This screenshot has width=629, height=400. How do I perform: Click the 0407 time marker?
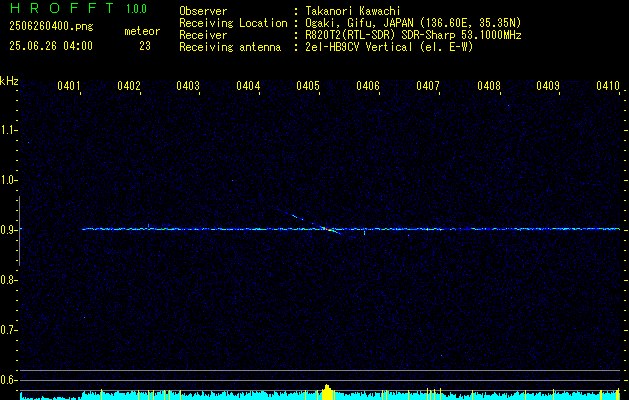click(428, 85)
